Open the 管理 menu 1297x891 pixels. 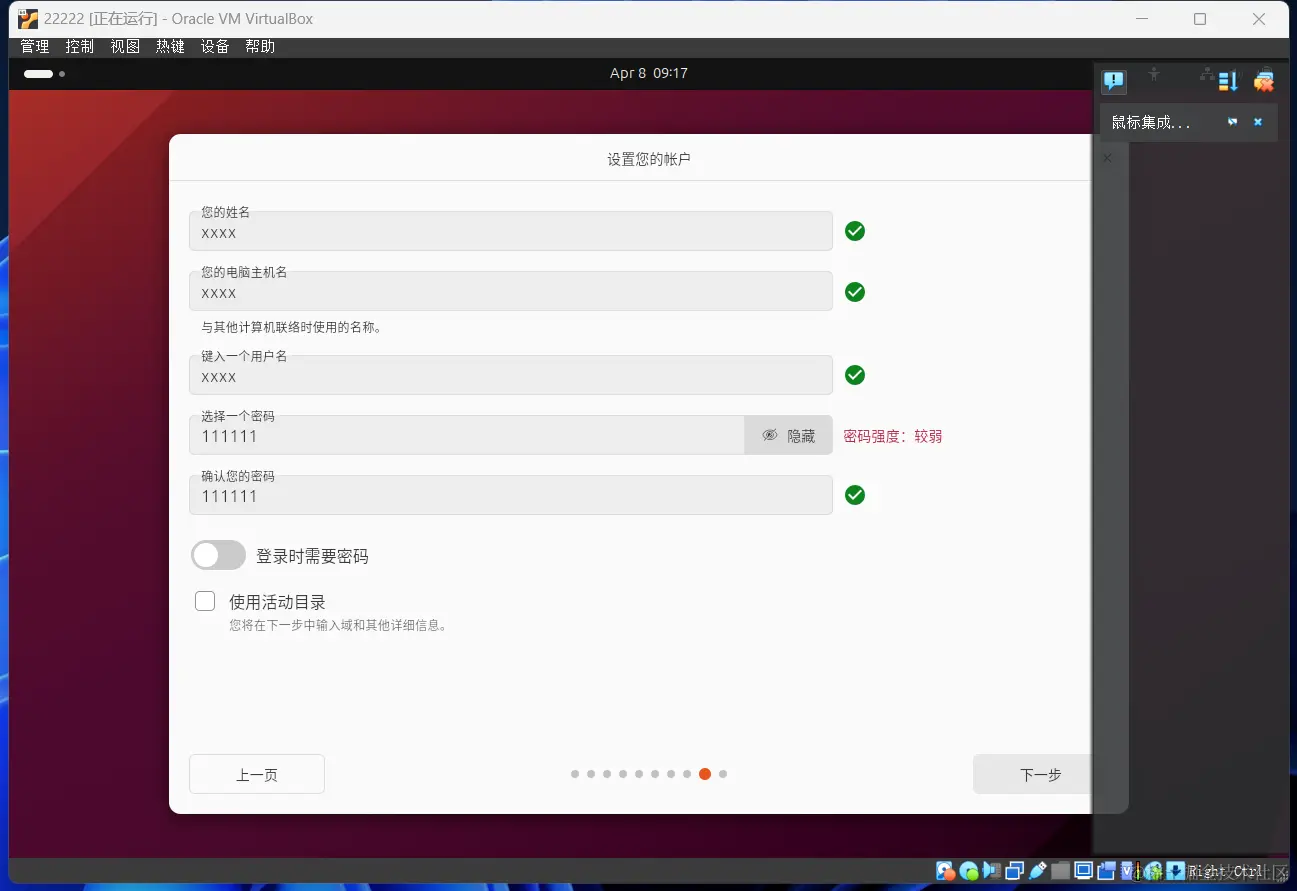coord(34,47)
